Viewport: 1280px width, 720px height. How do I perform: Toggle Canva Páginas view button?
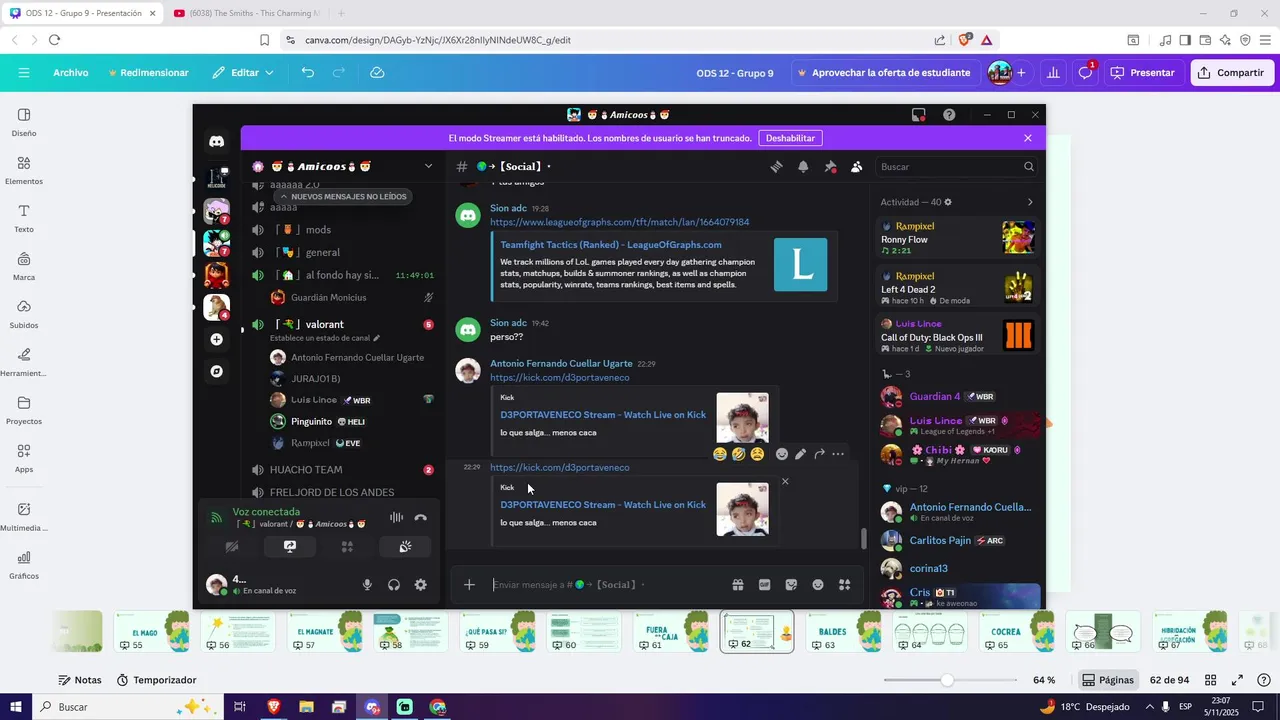(1108, 680)
